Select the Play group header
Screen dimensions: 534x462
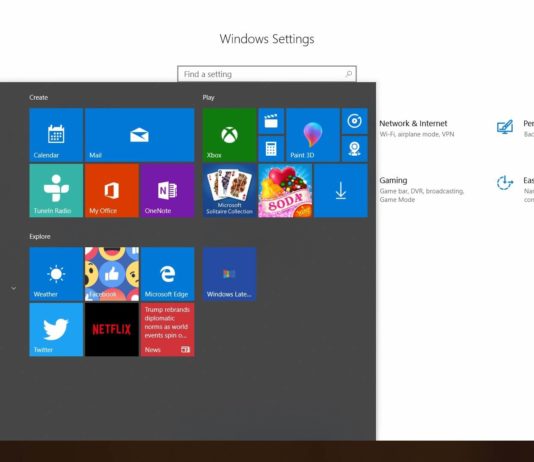(208, 97)
